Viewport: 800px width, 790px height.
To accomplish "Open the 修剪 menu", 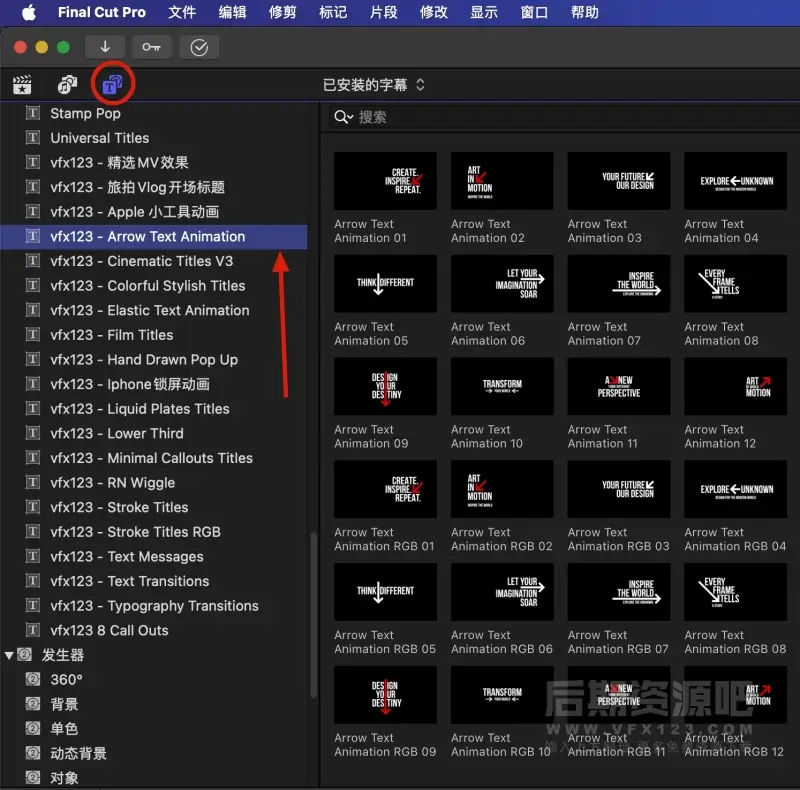I will click(x=283, y=12).
